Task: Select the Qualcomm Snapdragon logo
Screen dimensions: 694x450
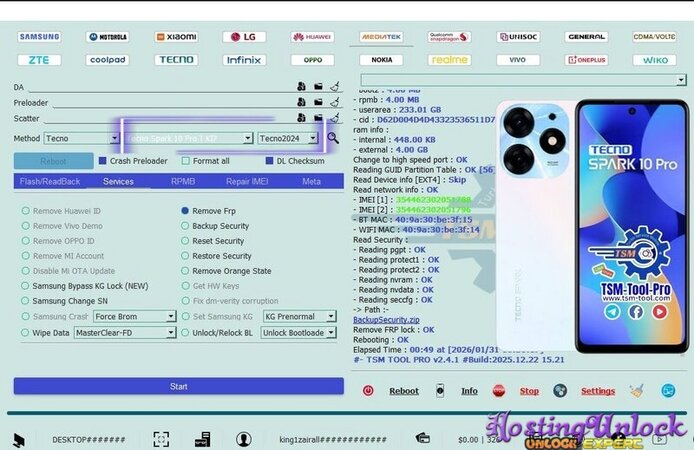Action: 449,37
